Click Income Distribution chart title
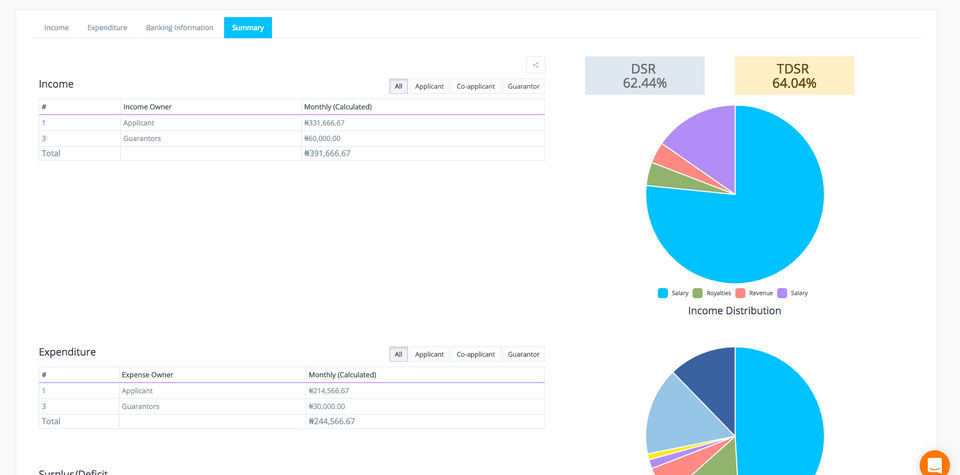Image resolution: width=960 pixels, height=475 pixels. (x=735, y=311)
